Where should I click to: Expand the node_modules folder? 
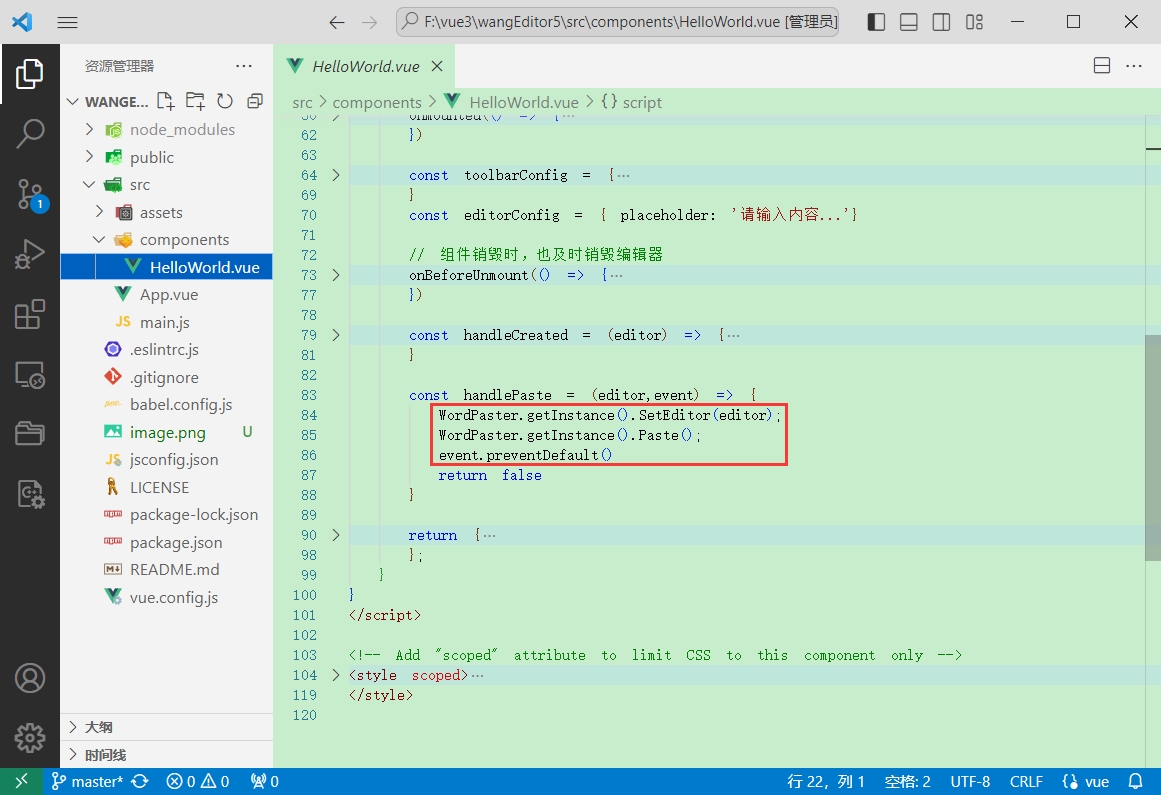(89, 130)
